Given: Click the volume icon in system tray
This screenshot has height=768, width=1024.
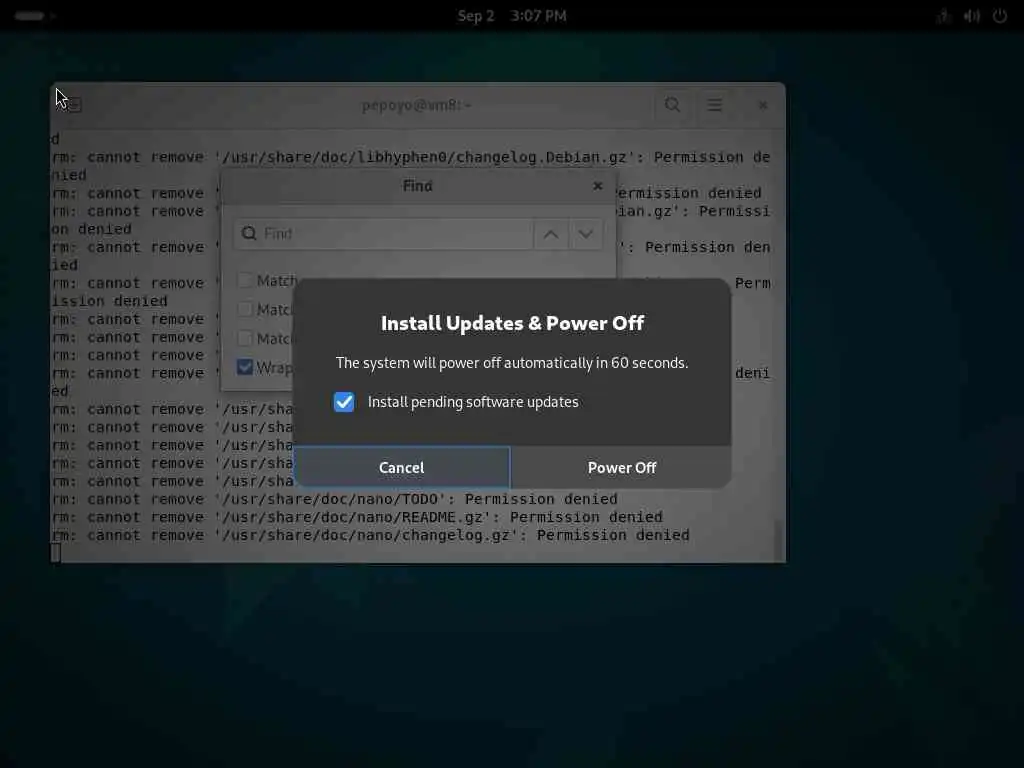Looking at the screenshot, I should [x=972, y=16].
